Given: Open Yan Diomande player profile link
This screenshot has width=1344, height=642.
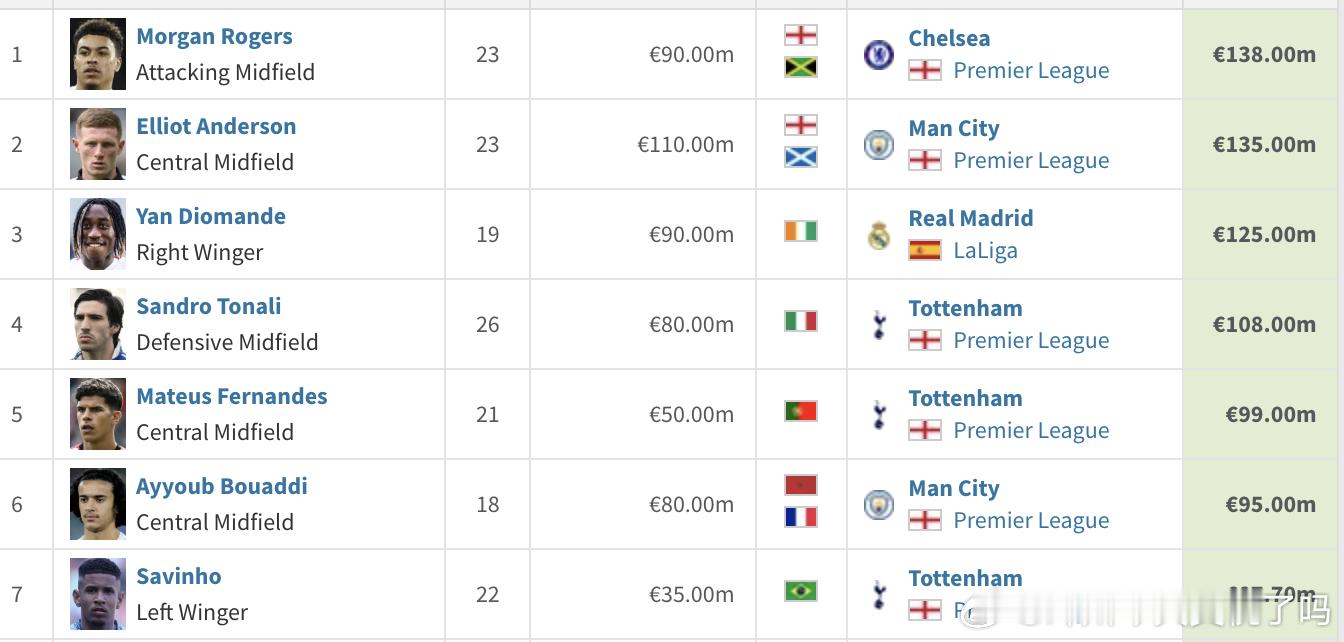Looking at the screenshot, I should 211,217.
